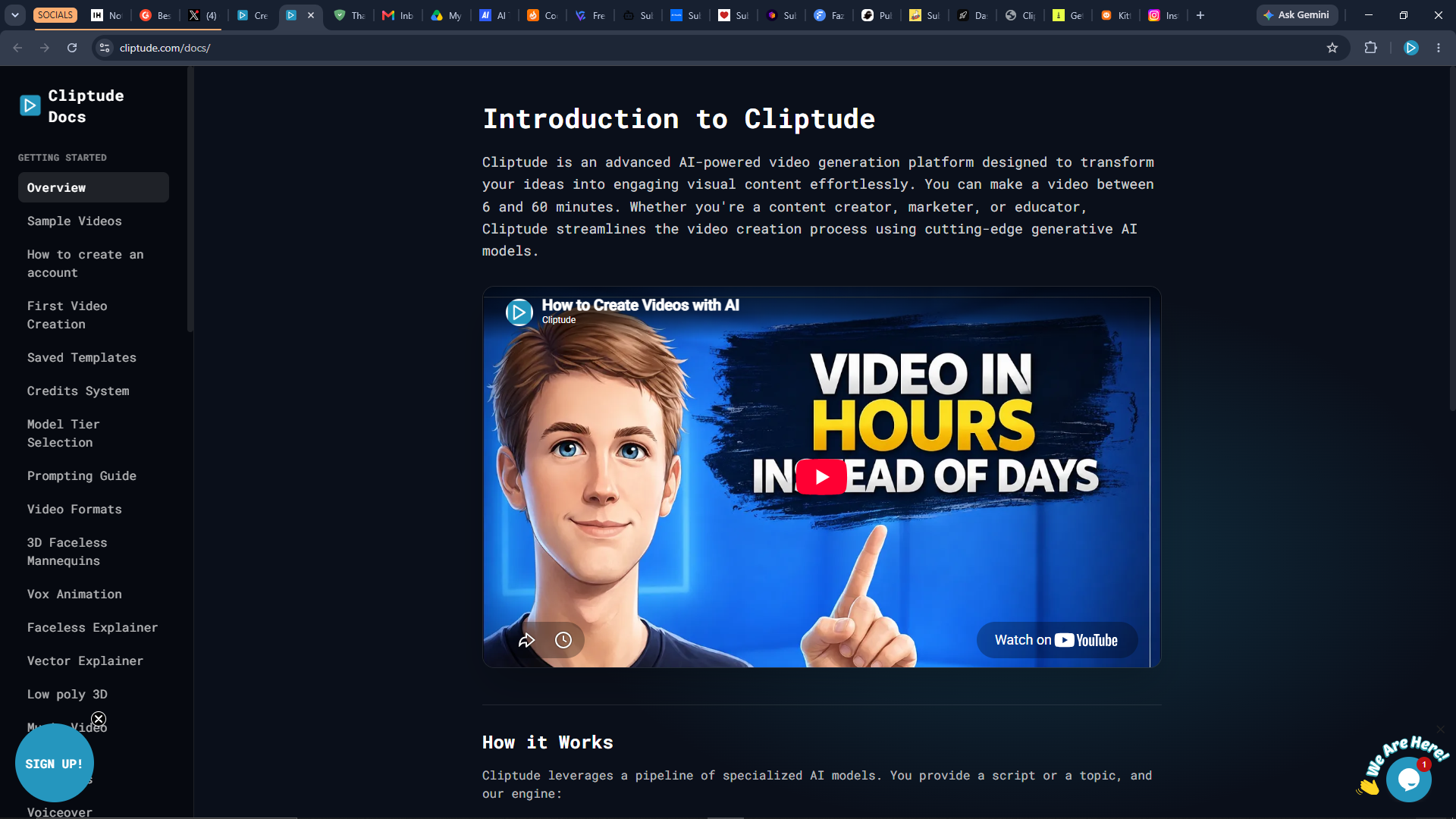Go back to previous page

17,48
